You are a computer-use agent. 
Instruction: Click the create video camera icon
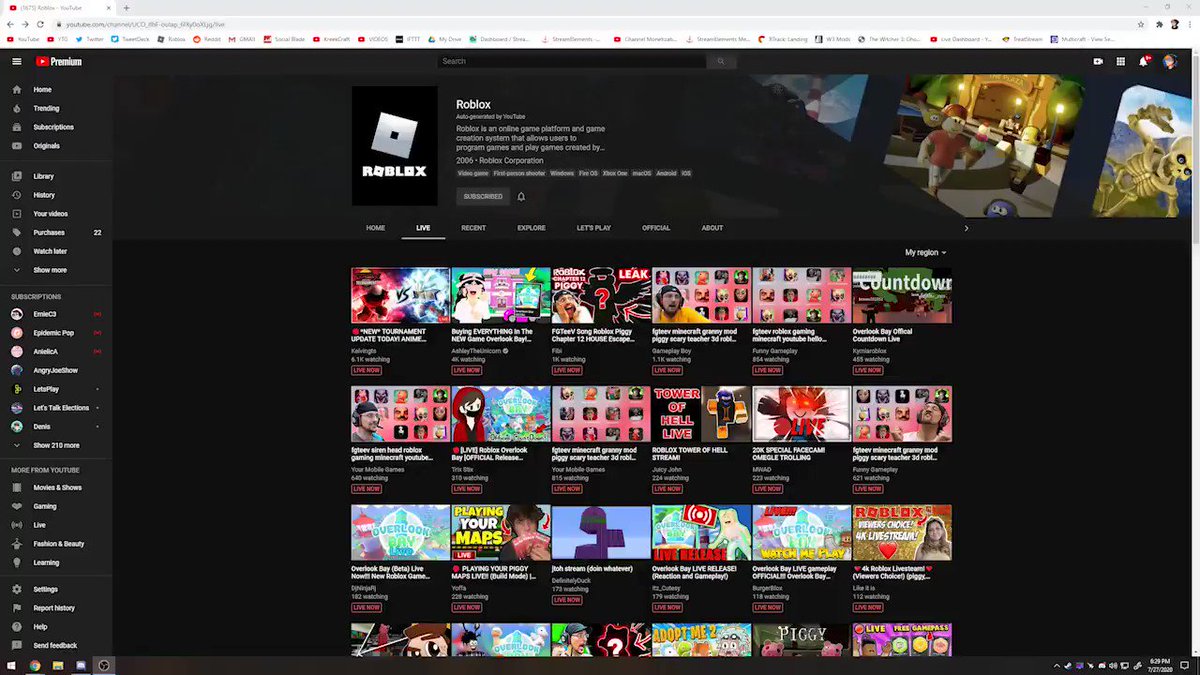(x=1098, y=61)
